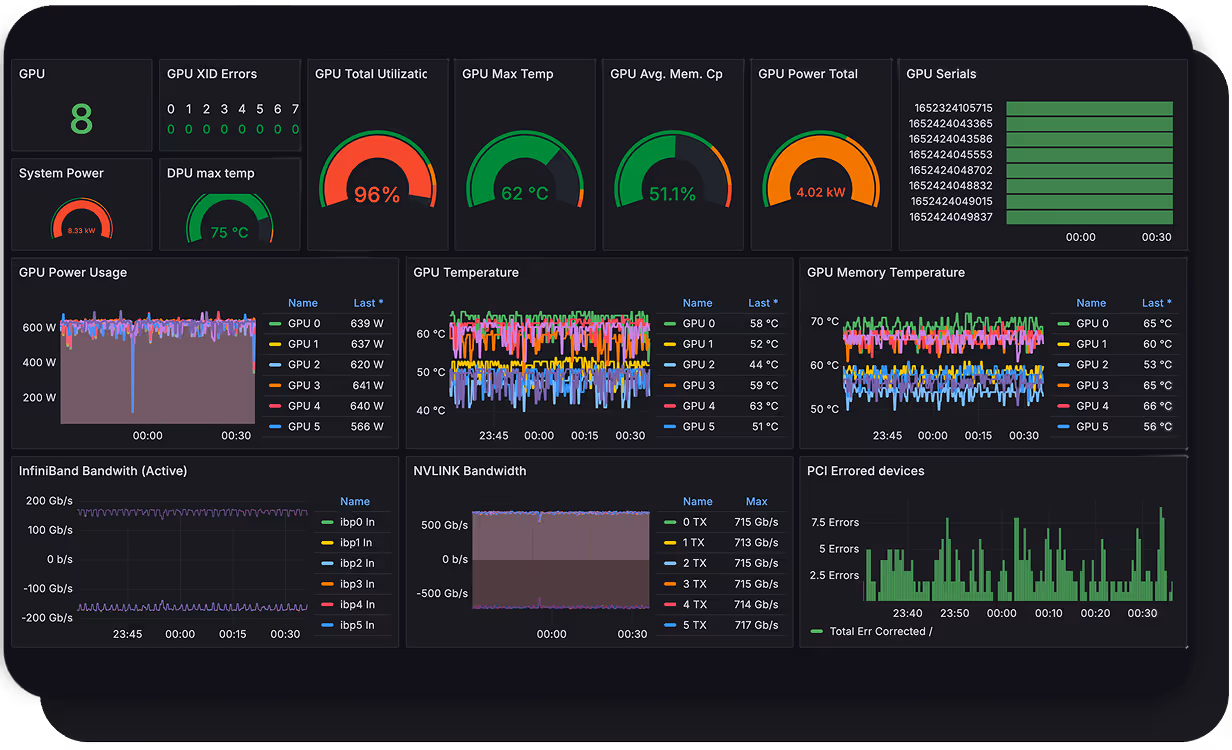Open the NVLINK Bandwidth panel title menu

pos(470,471)
